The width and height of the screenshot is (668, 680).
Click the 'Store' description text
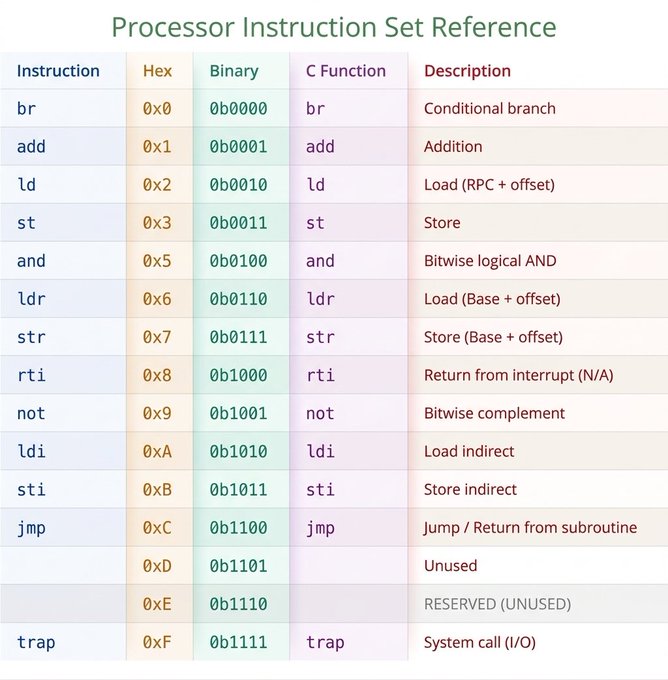(442, 223)
